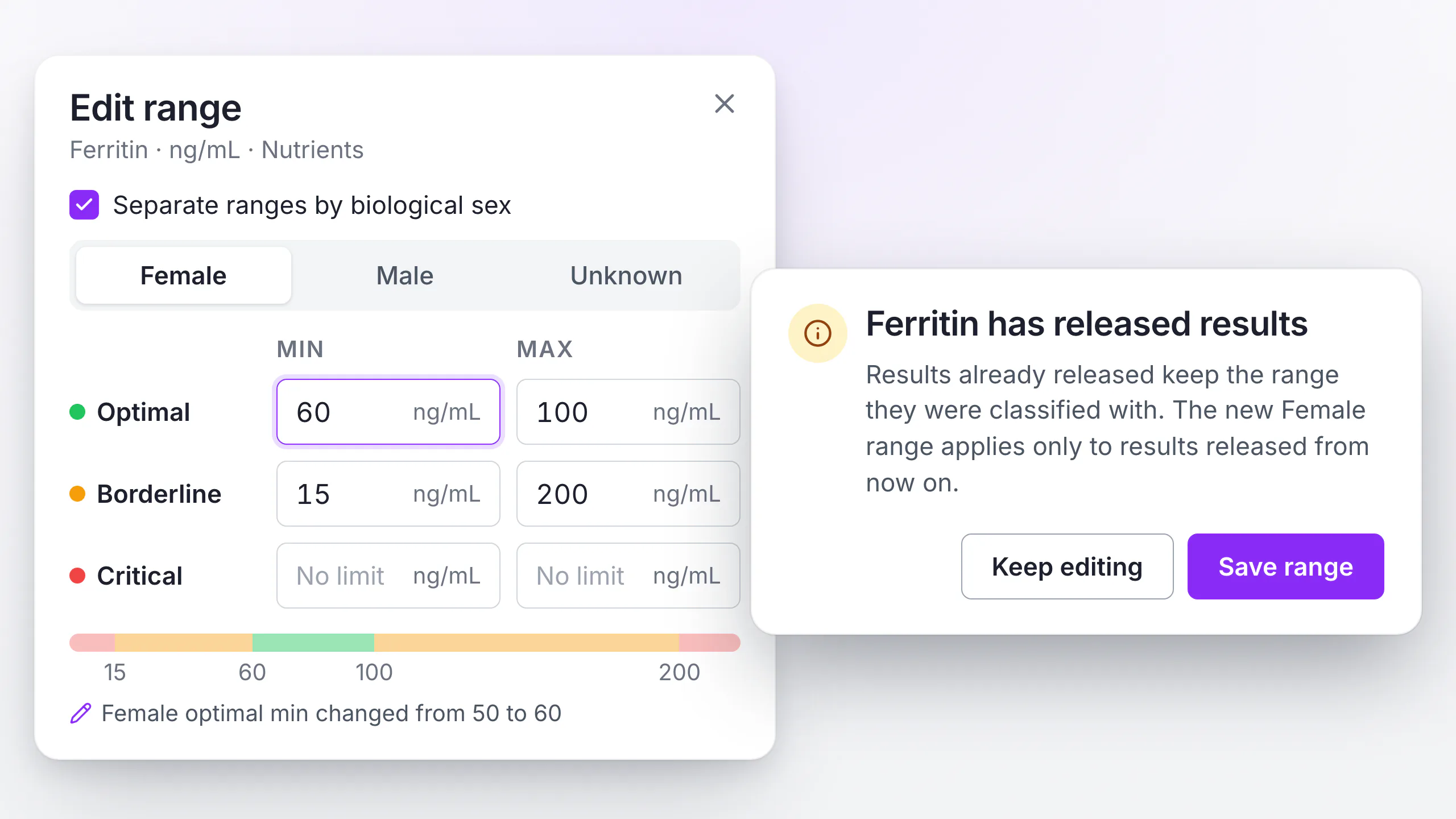Click the '15' label under the range bar

pos(115,672)
